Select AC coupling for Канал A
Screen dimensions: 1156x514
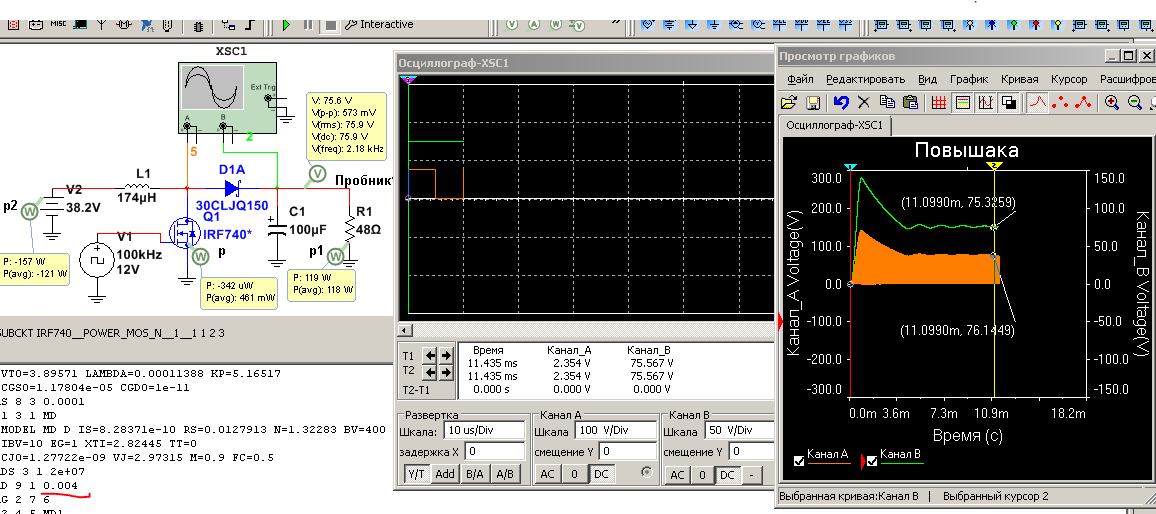[x=546, y=475]
